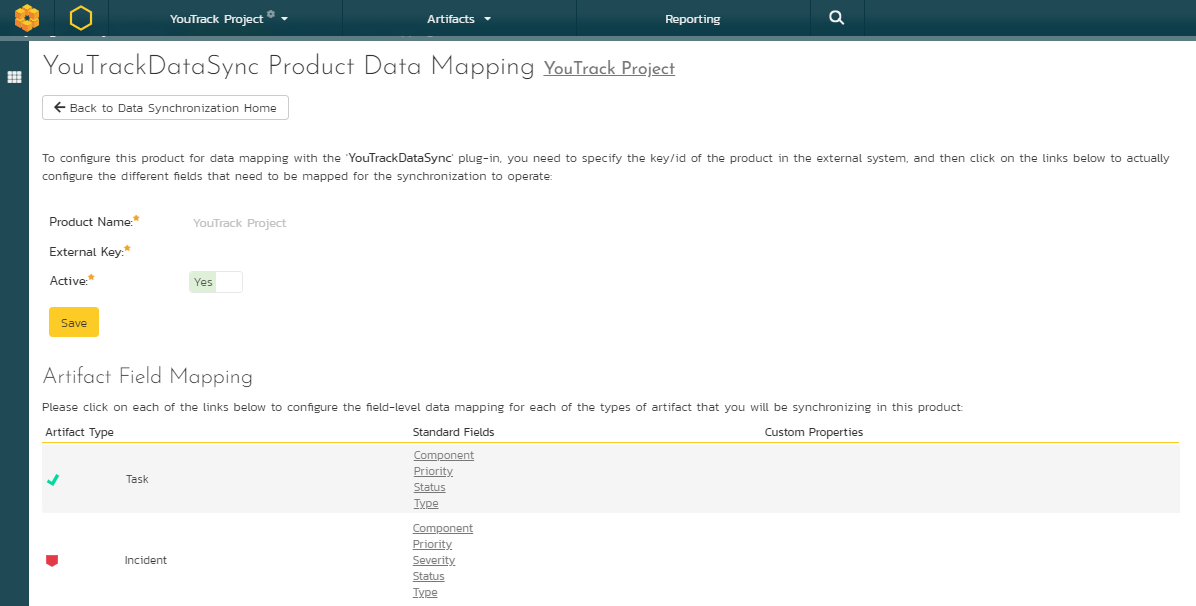Open the Incident Severity mapping link

tap(434, 560)
